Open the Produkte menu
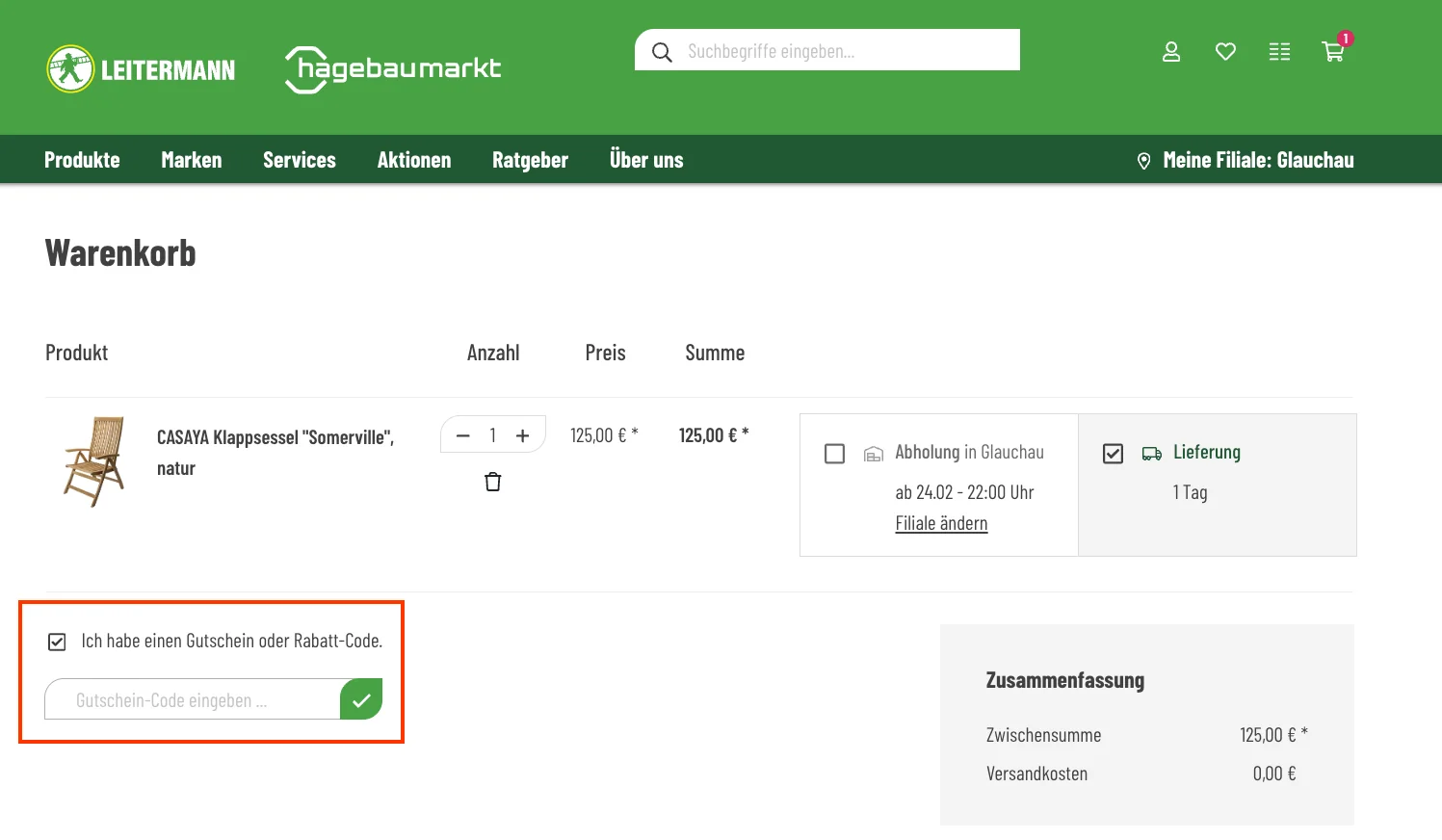1442x840 pixels. (x=81, y=159)
